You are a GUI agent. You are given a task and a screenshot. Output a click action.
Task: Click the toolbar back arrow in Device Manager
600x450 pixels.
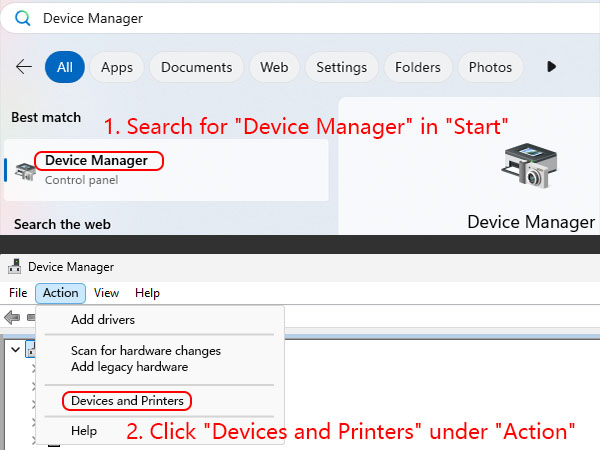click(x=12, y=317)
